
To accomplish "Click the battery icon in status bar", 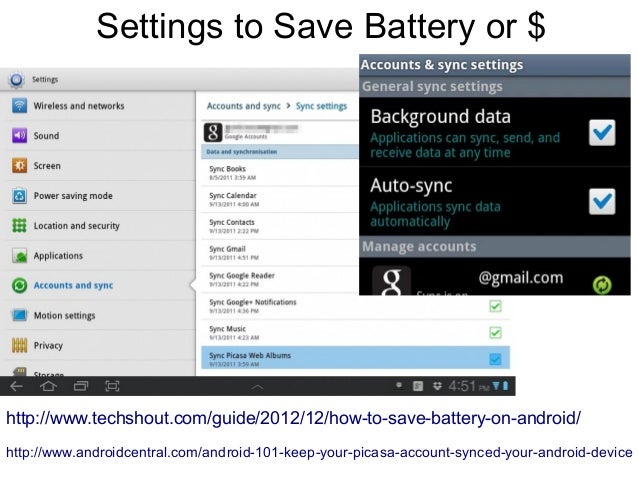I will 505,385.
